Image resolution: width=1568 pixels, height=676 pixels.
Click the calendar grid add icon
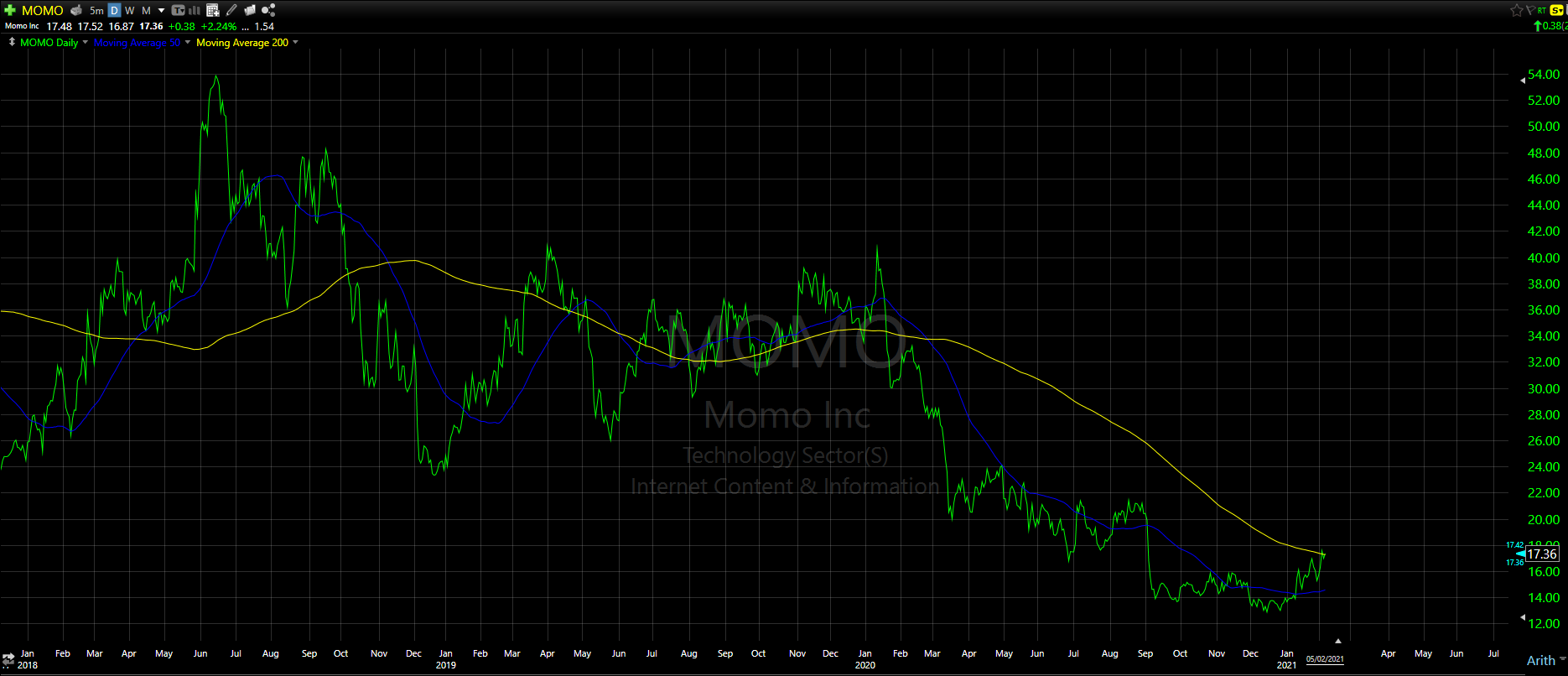213,10
